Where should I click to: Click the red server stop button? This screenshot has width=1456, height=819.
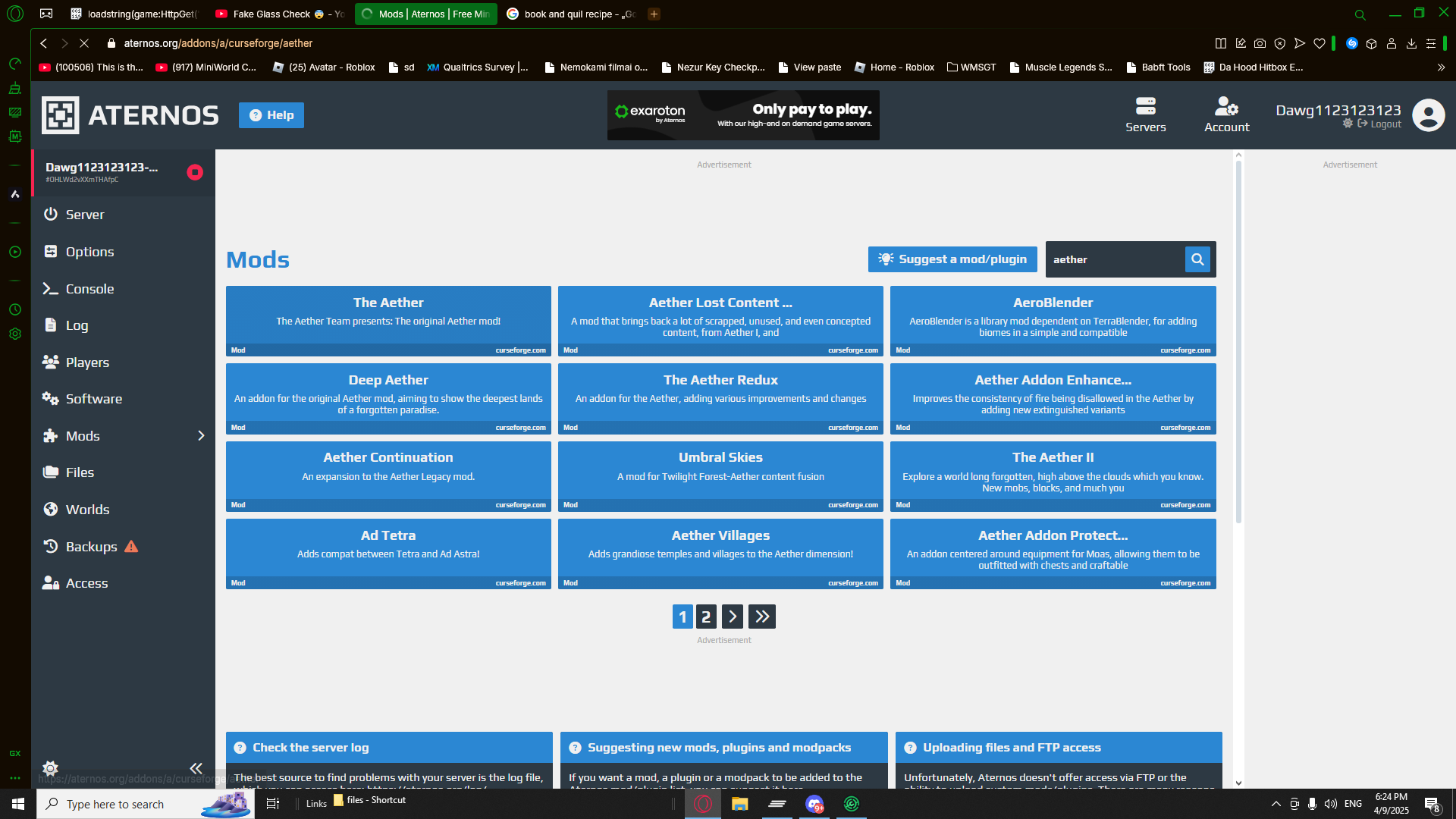click(195, 172)
